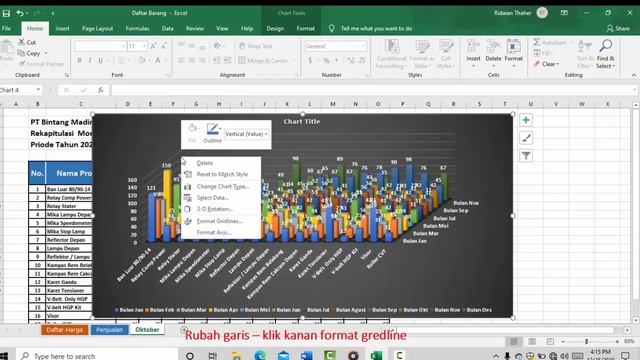640x360 pixels.
Task: Click the Chart Styles brush button
Action: pyautogui.click(x=526, y=138)
